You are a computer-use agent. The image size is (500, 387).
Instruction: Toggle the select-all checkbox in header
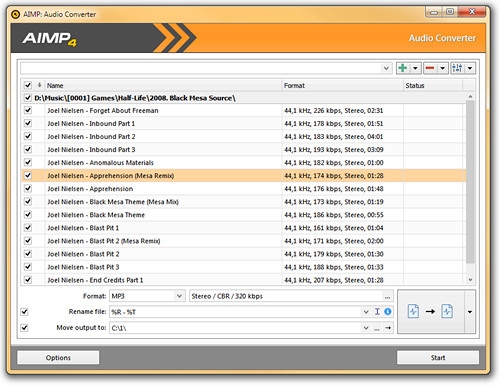(x=28, y=85)
